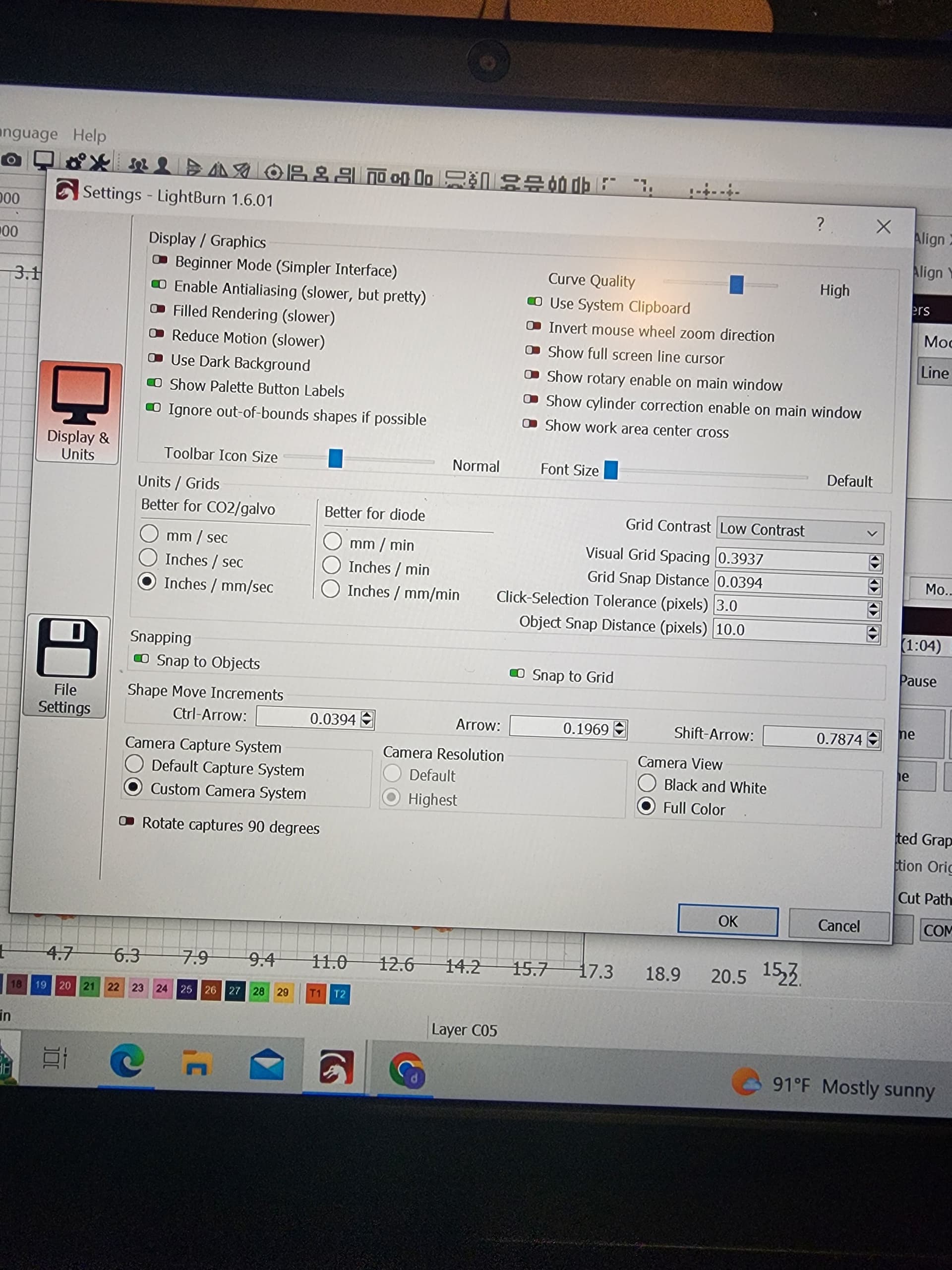Turn on Use Dark Background
The height and width of the screenshot is (1270, 952).
(x=156, y=358)
